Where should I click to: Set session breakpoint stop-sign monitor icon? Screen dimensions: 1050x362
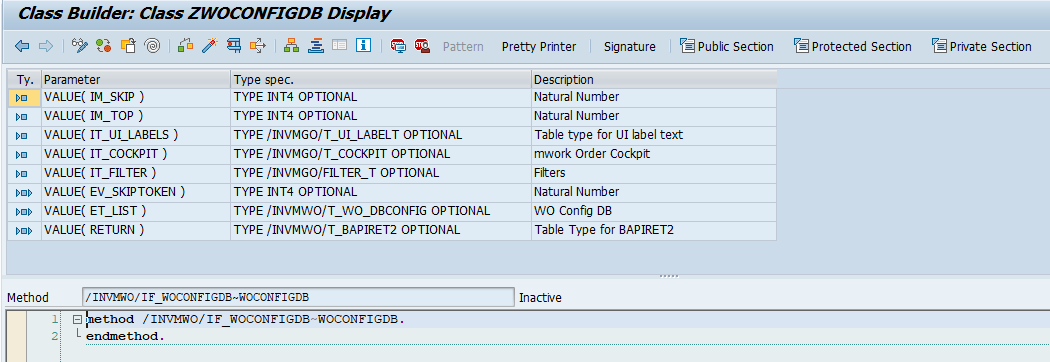coord(398,46)
